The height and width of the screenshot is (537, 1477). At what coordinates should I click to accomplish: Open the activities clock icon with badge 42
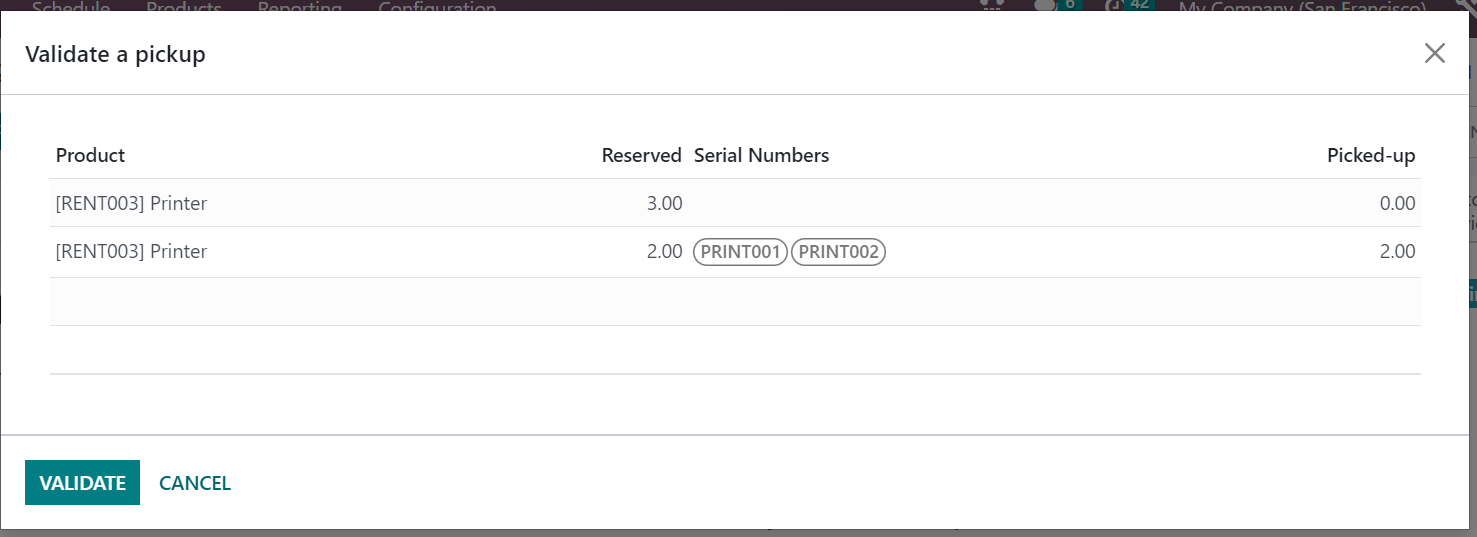1130,6
